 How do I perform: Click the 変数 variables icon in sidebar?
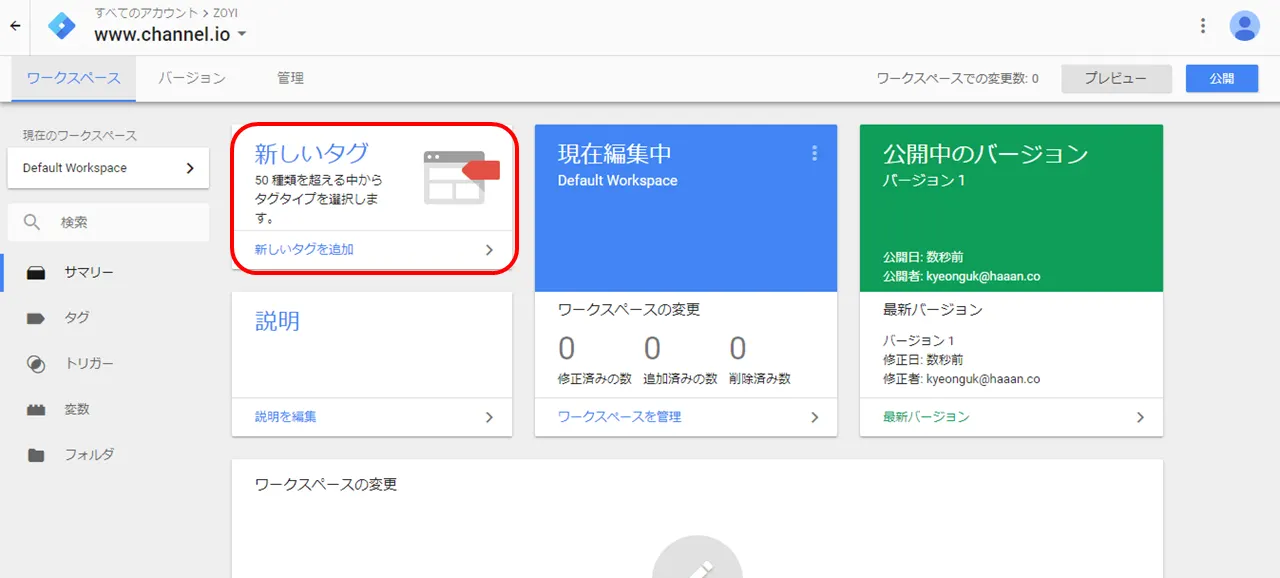pos(36,410)
